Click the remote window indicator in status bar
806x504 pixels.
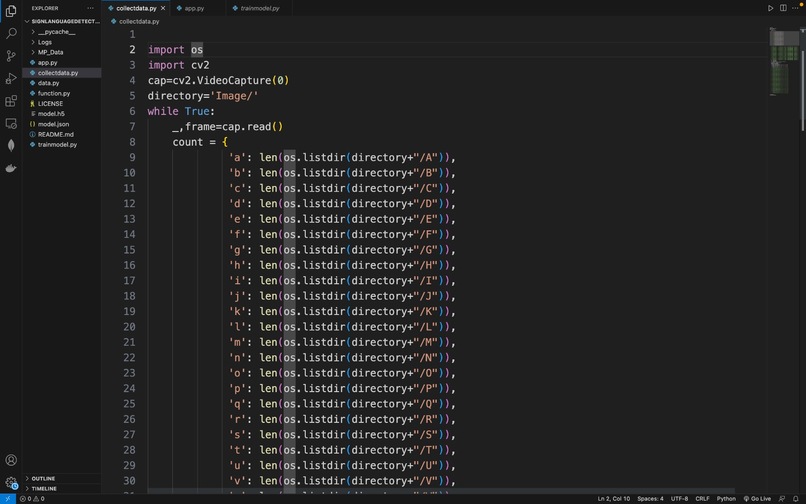8,499
